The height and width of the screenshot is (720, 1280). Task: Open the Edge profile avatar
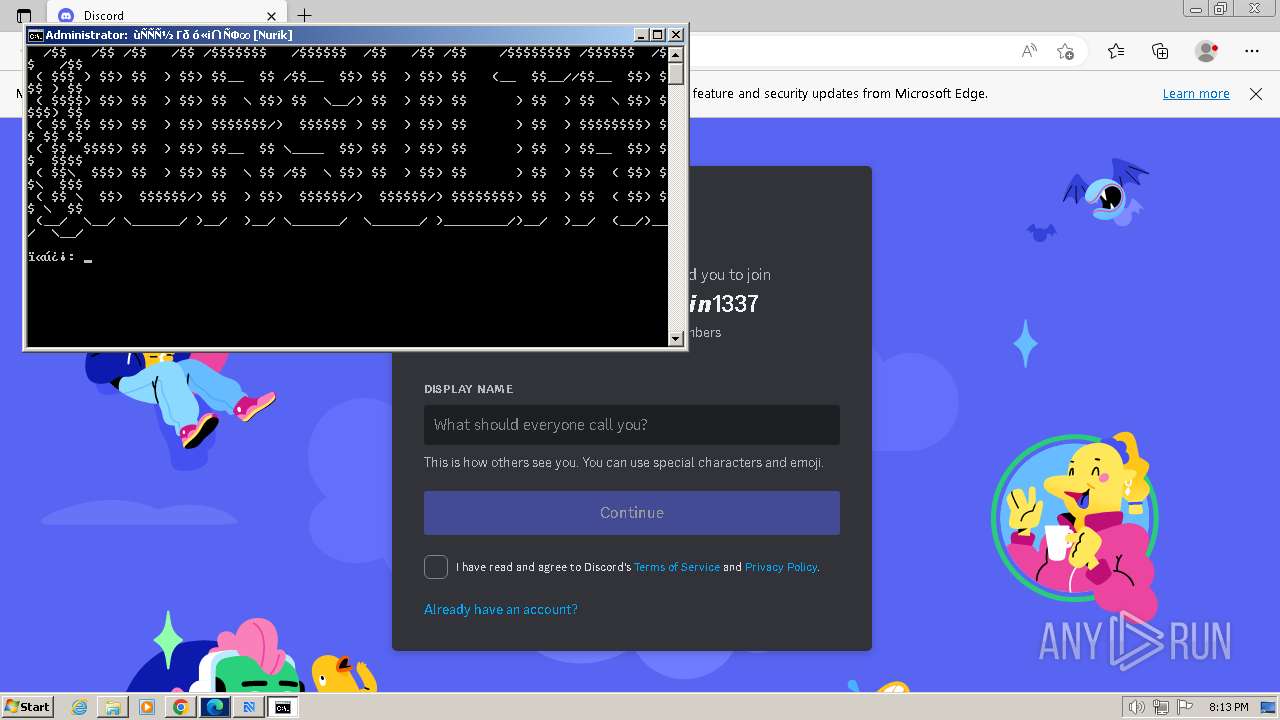coord(1207,51)
